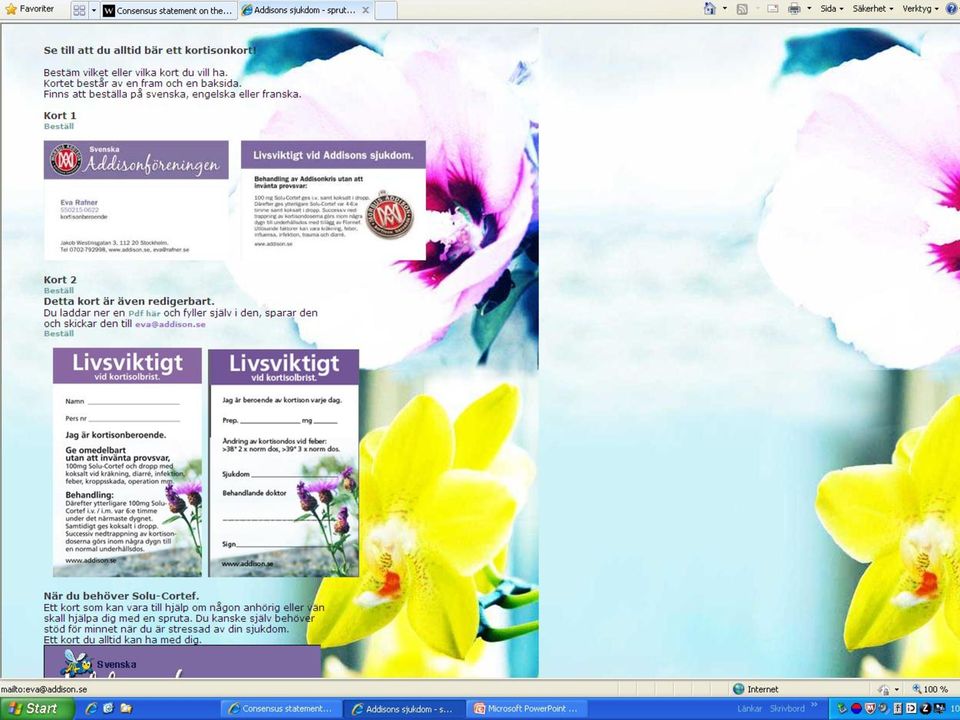Image resolution: width=960 pixels, height=720 pixels.
Task: Open the Sida menu
Action: tap(831, 9)
